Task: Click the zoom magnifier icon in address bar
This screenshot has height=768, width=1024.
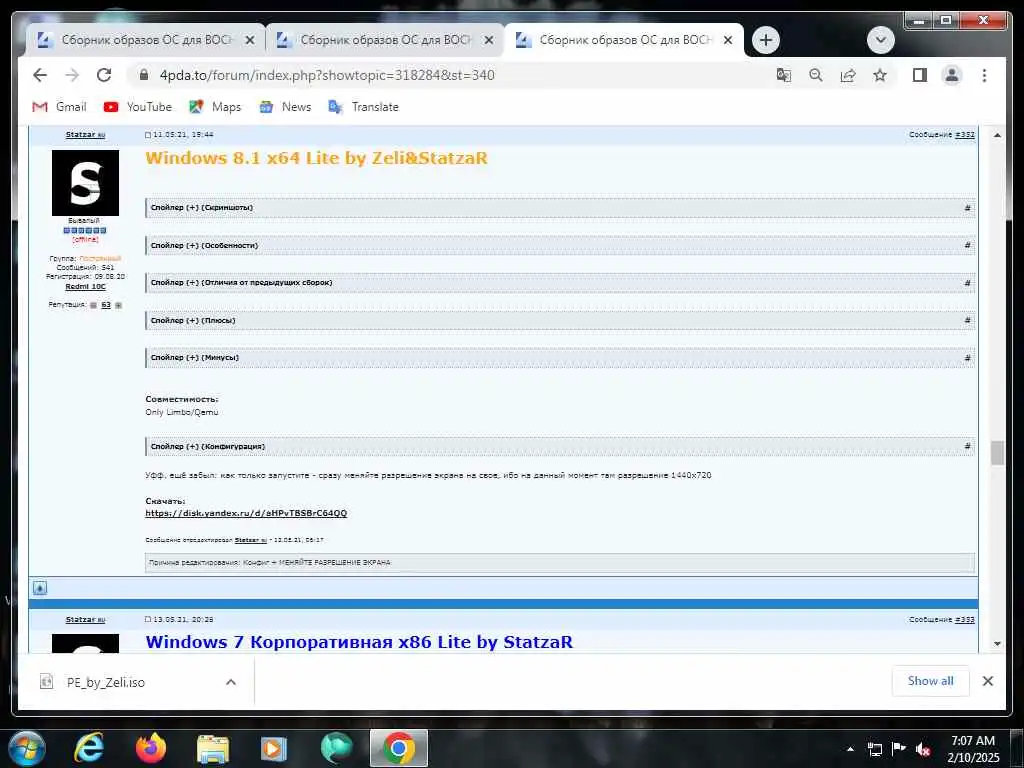Action: [816, 75]
